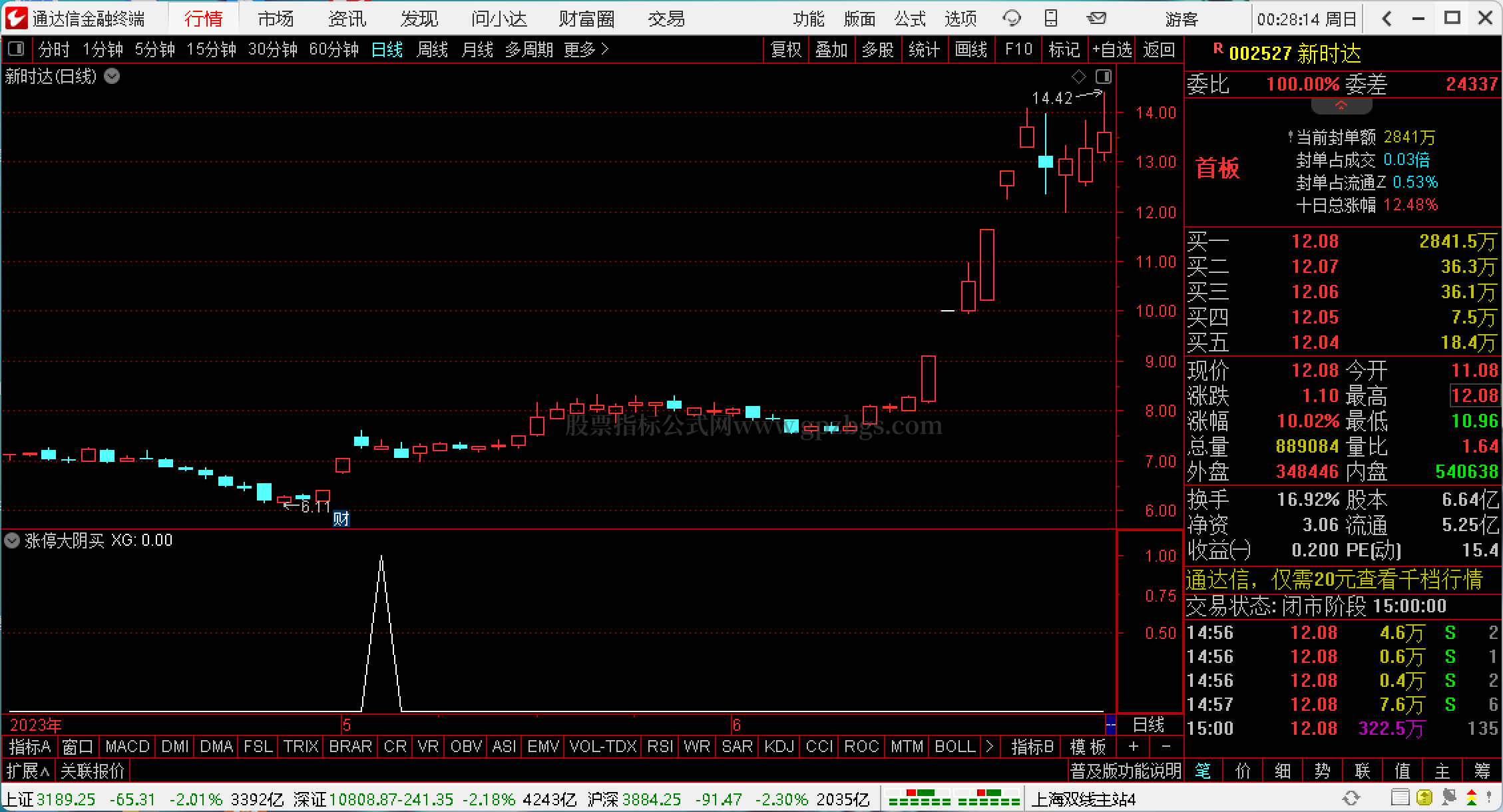Toggle the panel layout icon beside 分时
The image size is (1503, 812).
pyautogui.click(x=16, y=49)
